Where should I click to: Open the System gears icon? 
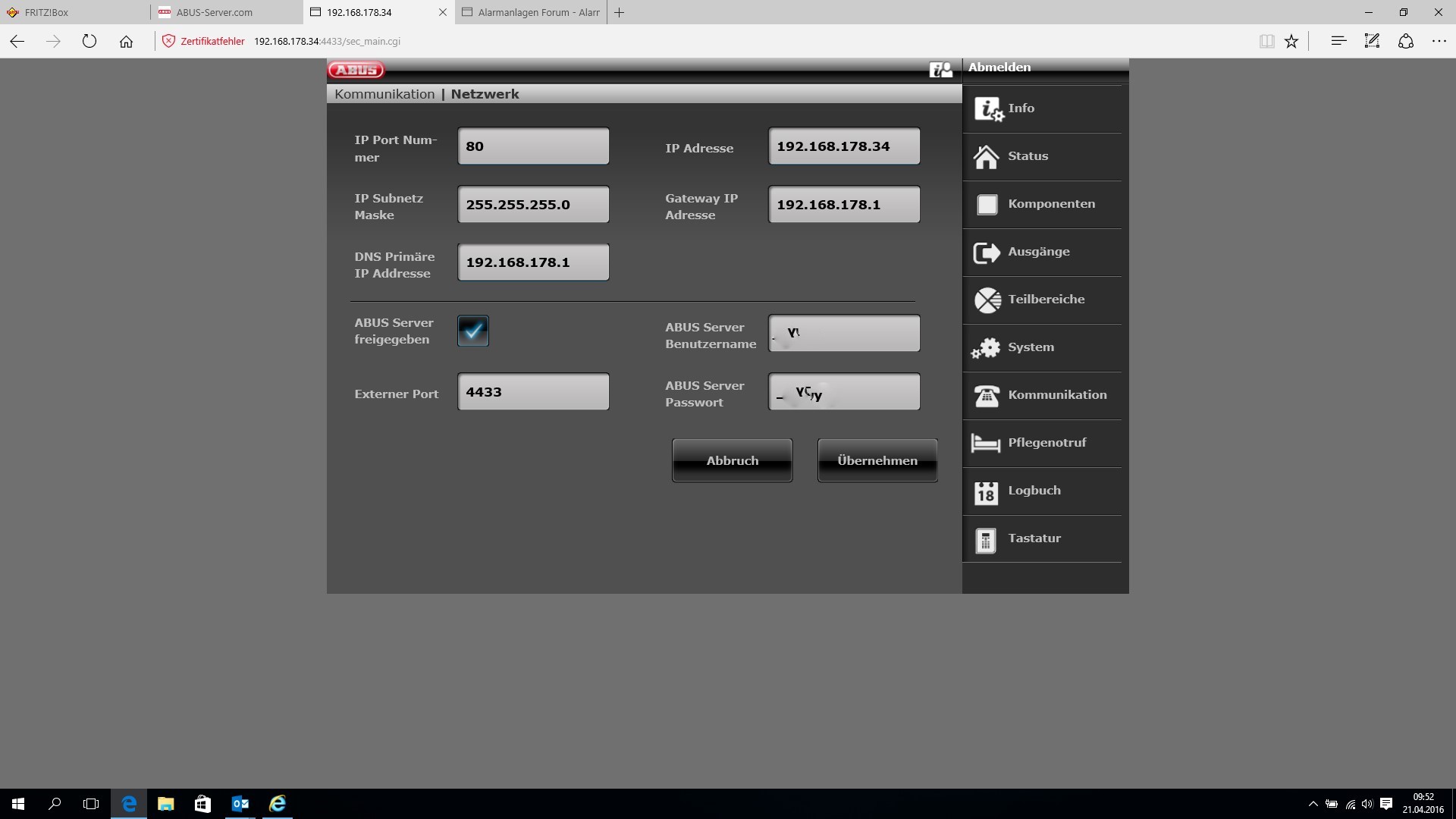point(986,348)
